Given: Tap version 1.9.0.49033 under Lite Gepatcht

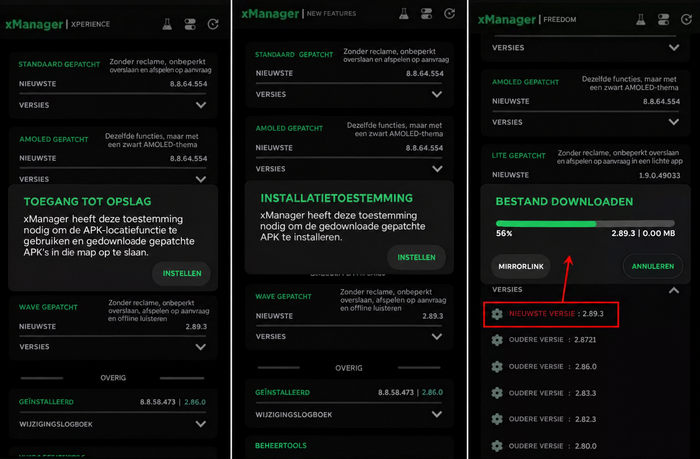Looking at the screenshot, I should click(659, 175).
